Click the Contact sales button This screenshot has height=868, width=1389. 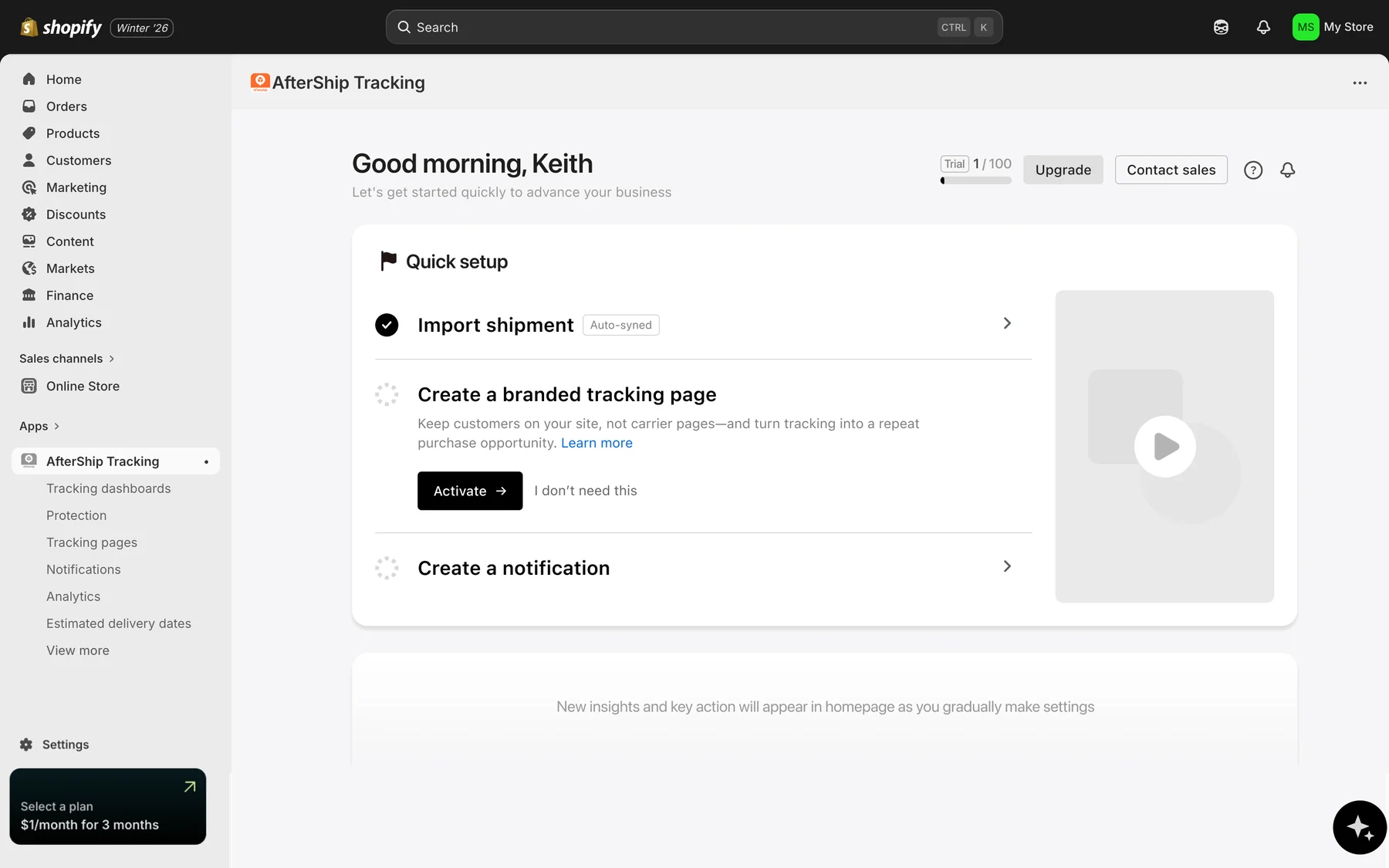(1171, 170)
